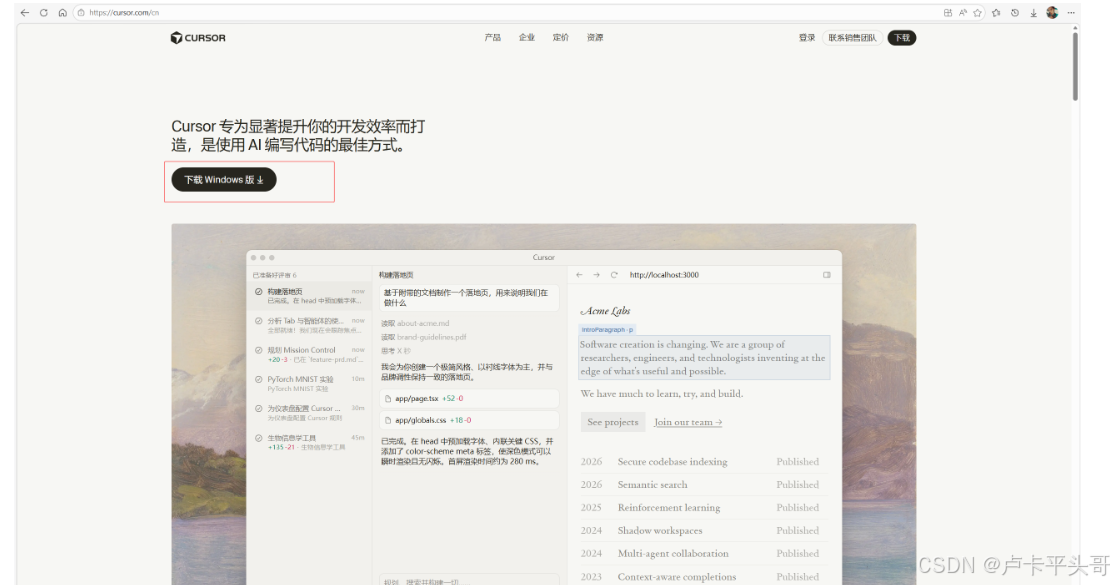The width and height of the screenshot is (1114, 585).
Task: Open the split screen icon in address bar
Action: (x=948, y=13)
